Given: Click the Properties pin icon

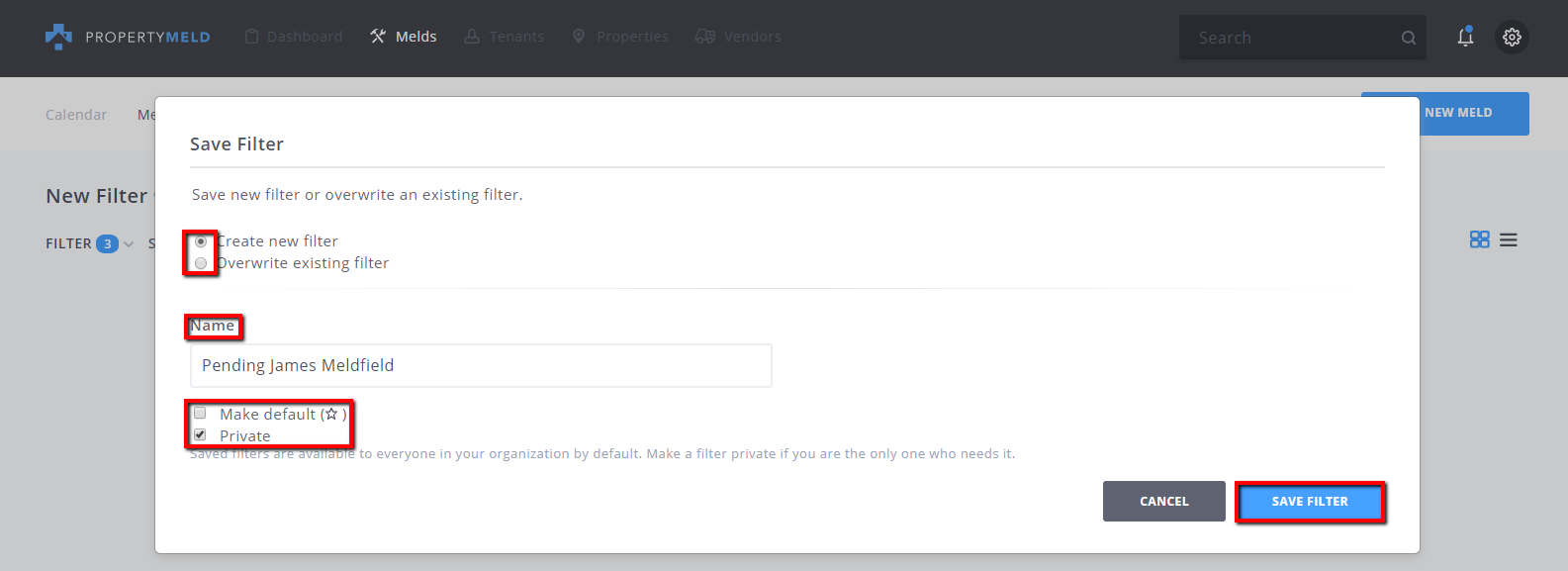Looking at the screenshot, I should [579, 37].
